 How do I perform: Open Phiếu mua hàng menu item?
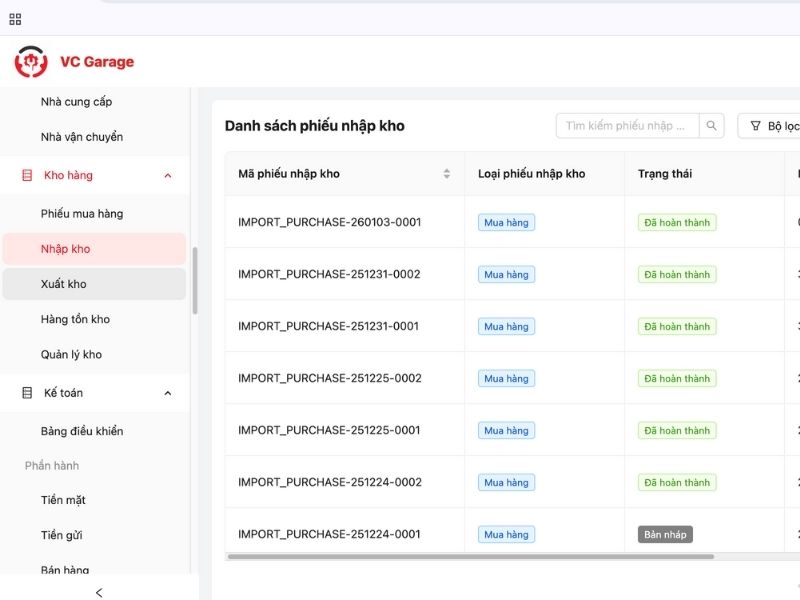82,214
